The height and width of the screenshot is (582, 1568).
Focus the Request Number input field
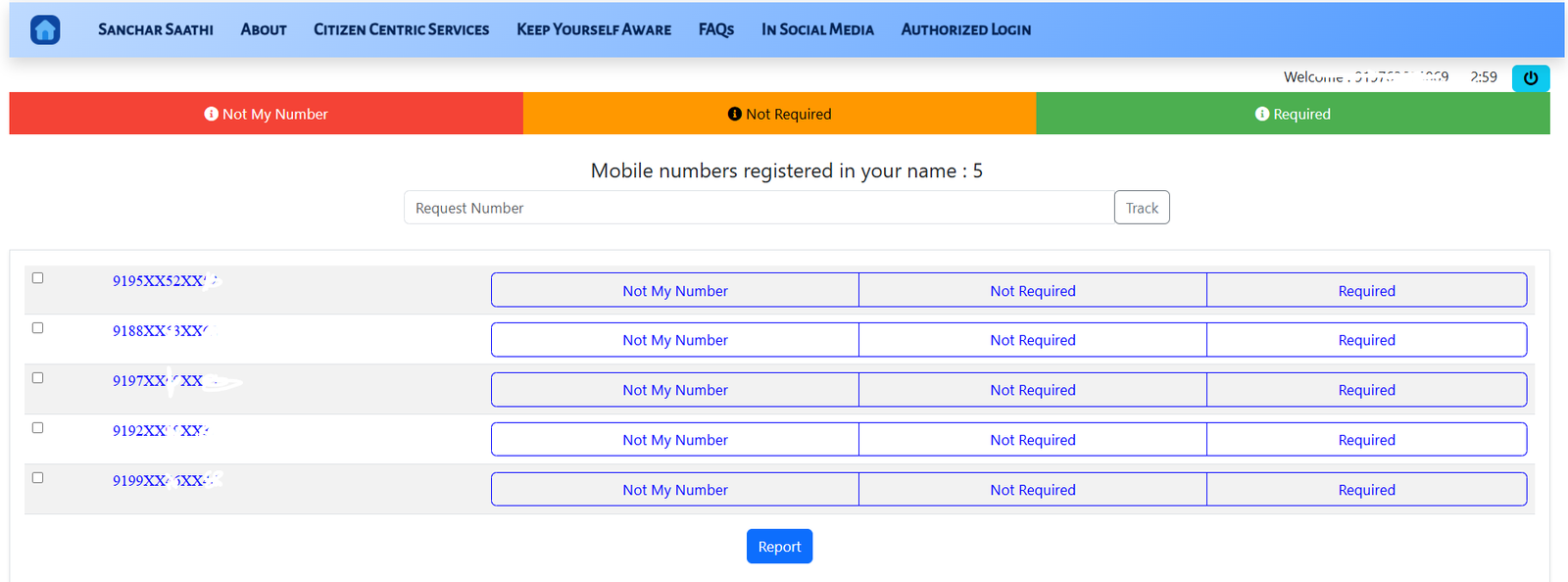point(759,208)
